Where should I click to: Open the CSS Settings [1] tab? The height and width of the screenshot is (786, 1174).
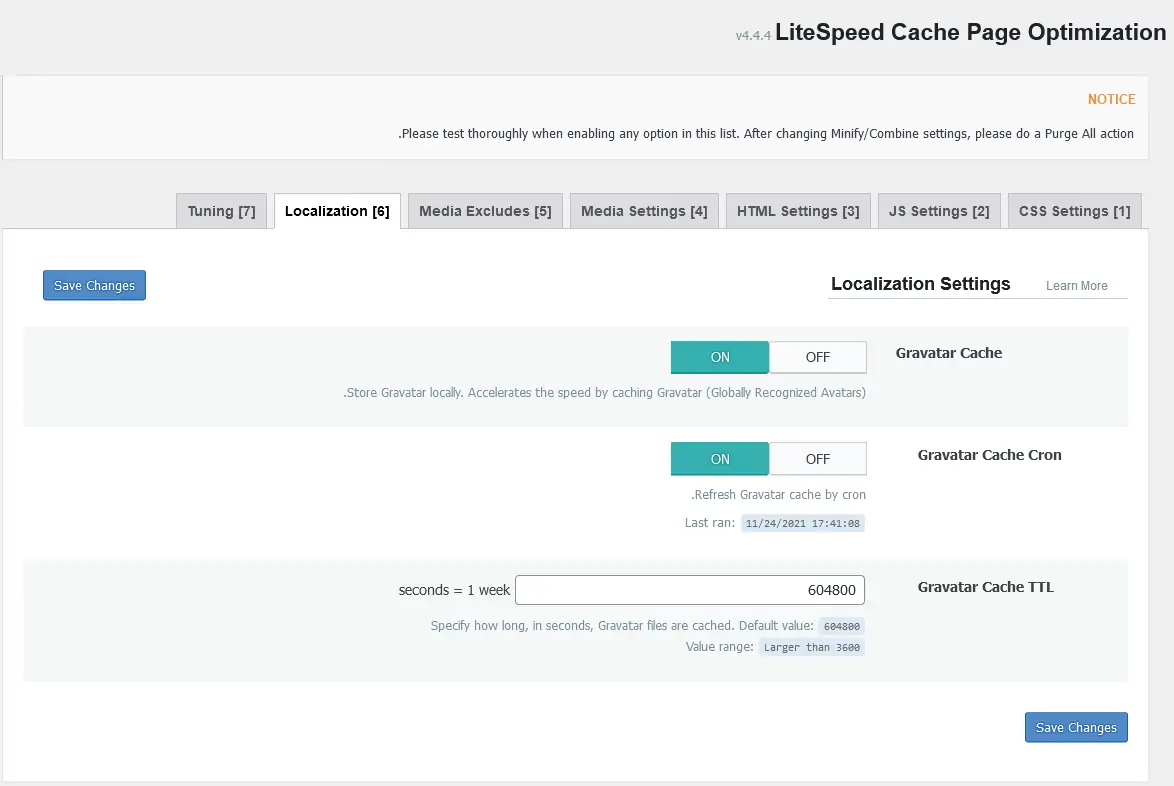pos(1074,211)
